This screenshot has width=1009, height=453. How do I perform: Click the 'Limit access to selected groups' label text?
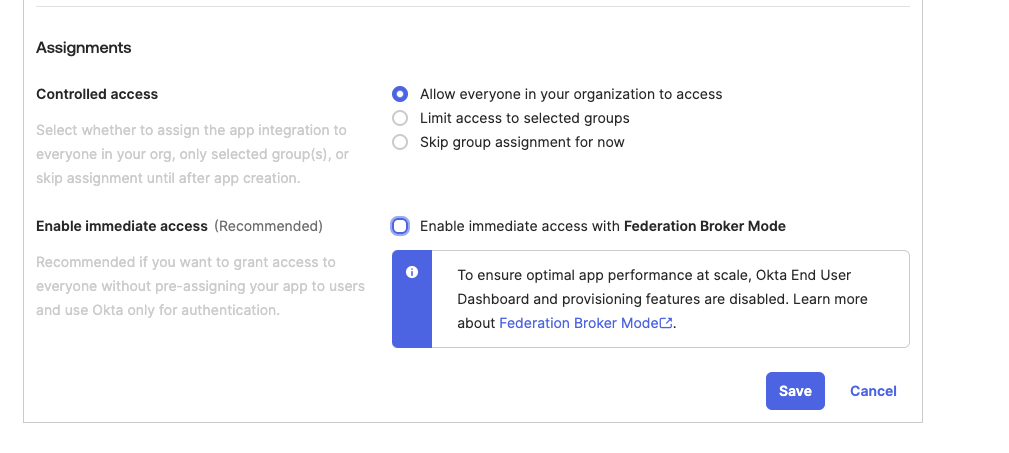524,118
